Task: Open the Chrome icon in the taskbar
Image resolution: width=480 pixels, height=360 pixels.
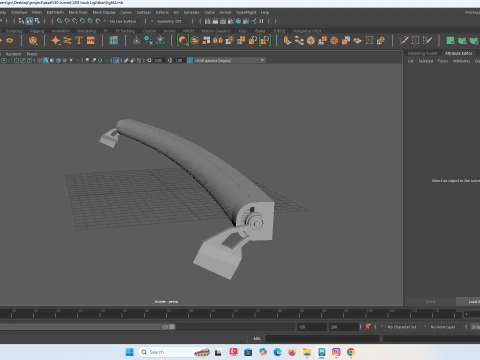Action: (350, 352)
